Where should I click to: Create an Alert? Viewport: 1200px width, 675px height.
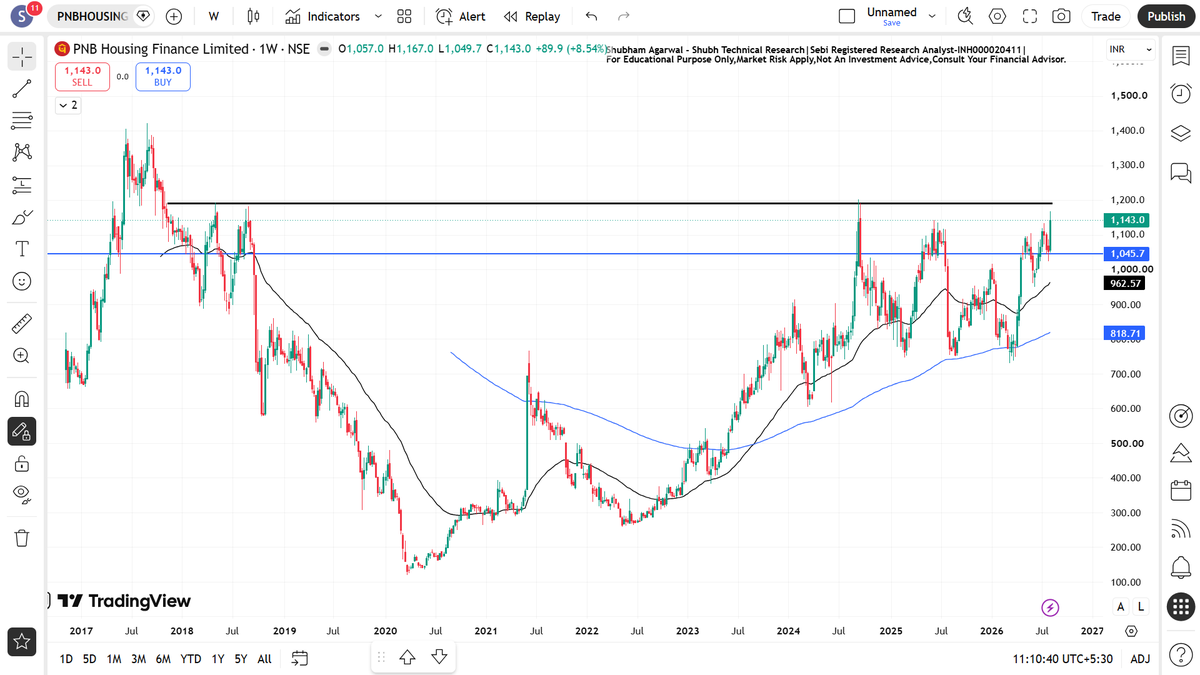click(x=460, y=16)
